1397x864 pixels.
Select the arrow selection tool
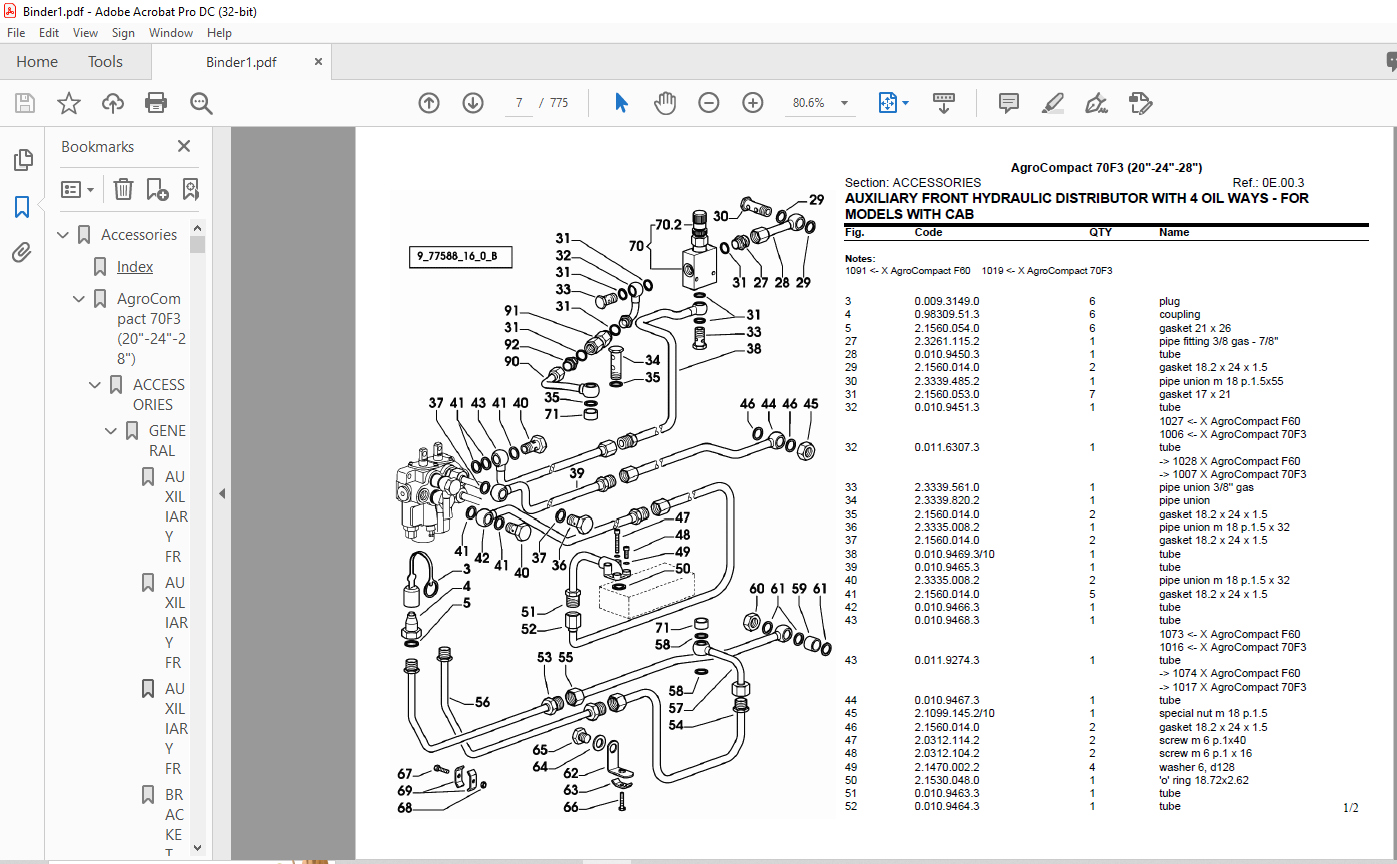[x=621, y=103]
